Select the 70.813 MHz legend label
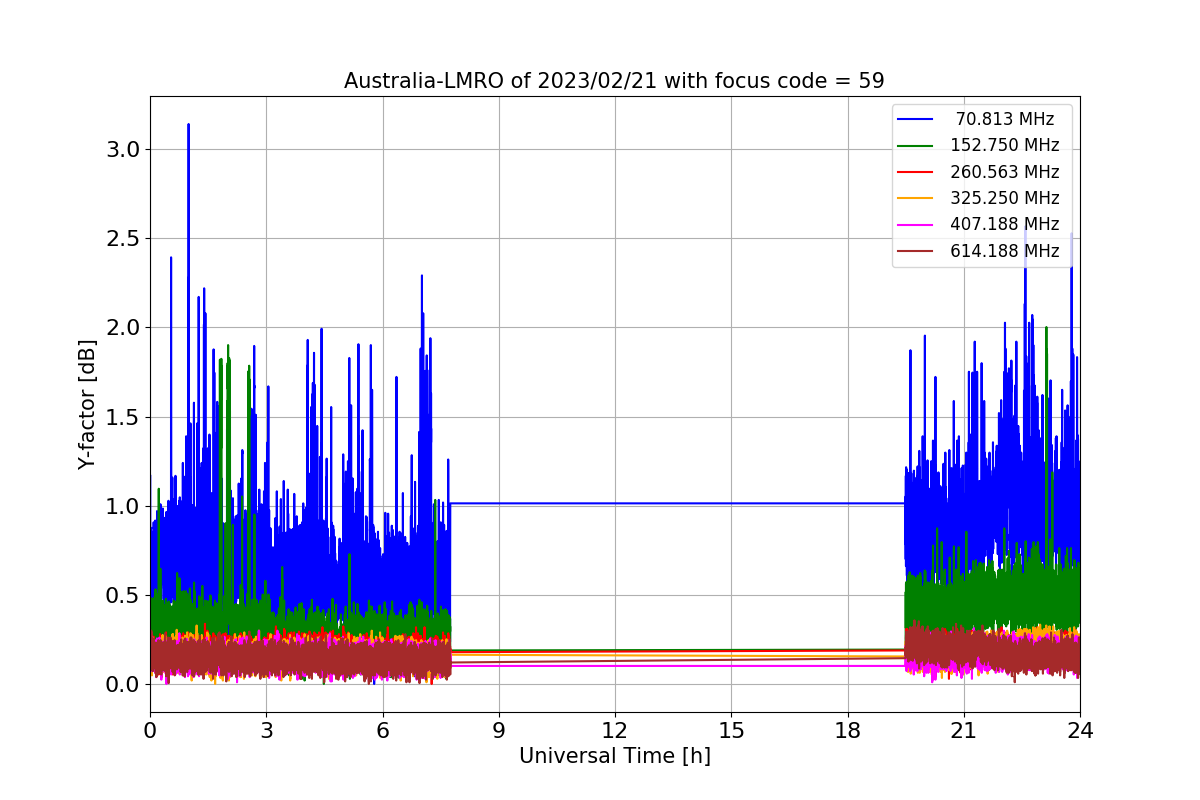Screen dimensions: 1200x800 pos(1005,119)
